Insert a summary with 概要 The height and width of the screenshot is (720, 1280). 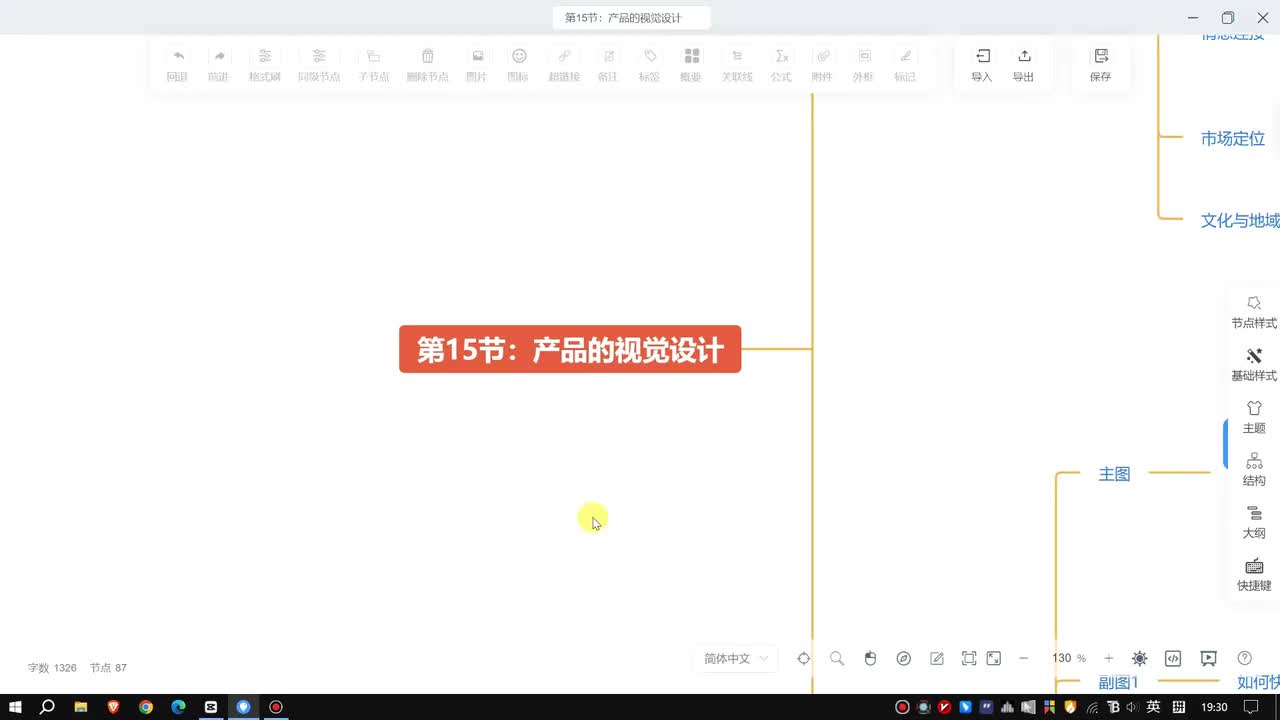click(x=691, y=65)
